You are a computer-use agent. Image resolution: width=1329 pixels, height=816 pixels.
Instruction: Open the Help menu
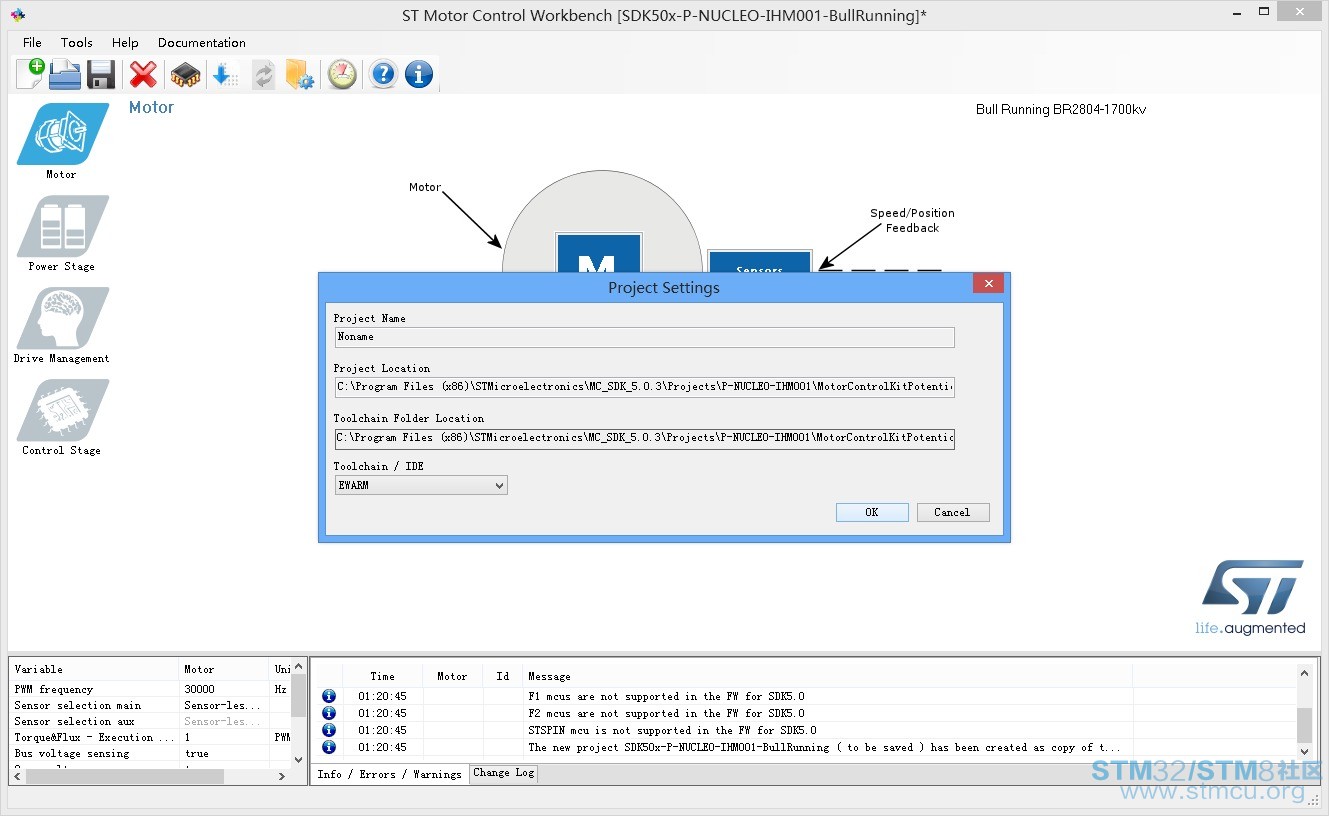click(125, 43)
